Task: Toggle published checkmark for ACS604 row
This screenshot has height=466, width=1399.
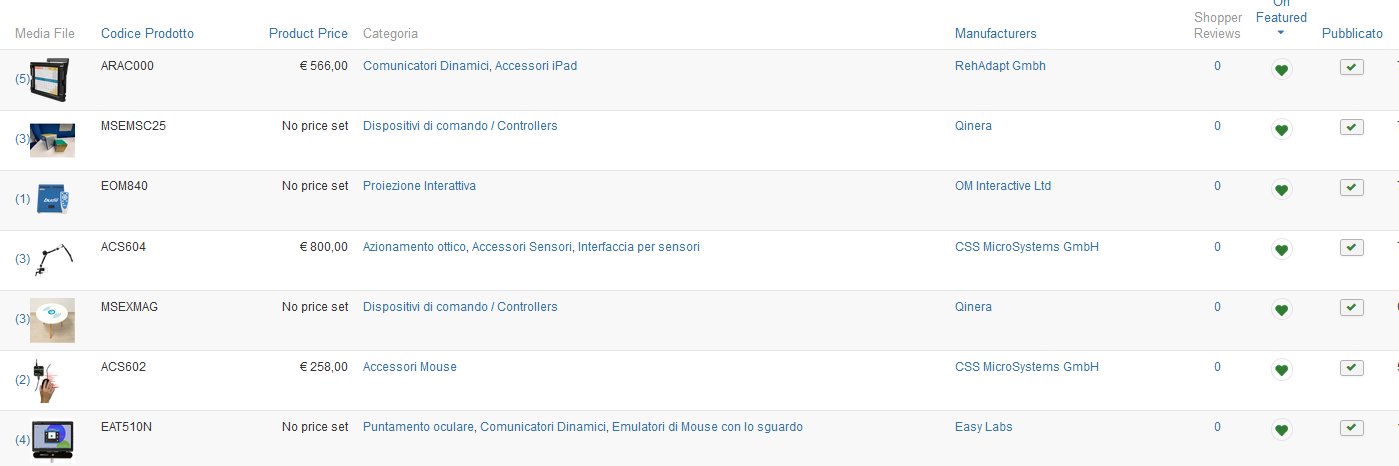Action: tap(1351, 247)
